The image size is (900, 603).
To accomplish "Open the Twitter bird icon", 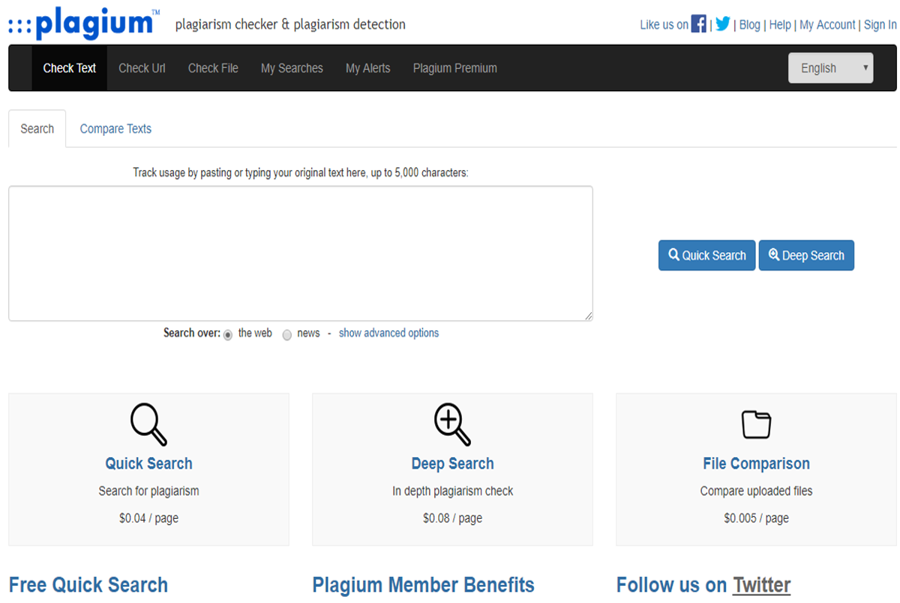I will [x=723, y=24].
